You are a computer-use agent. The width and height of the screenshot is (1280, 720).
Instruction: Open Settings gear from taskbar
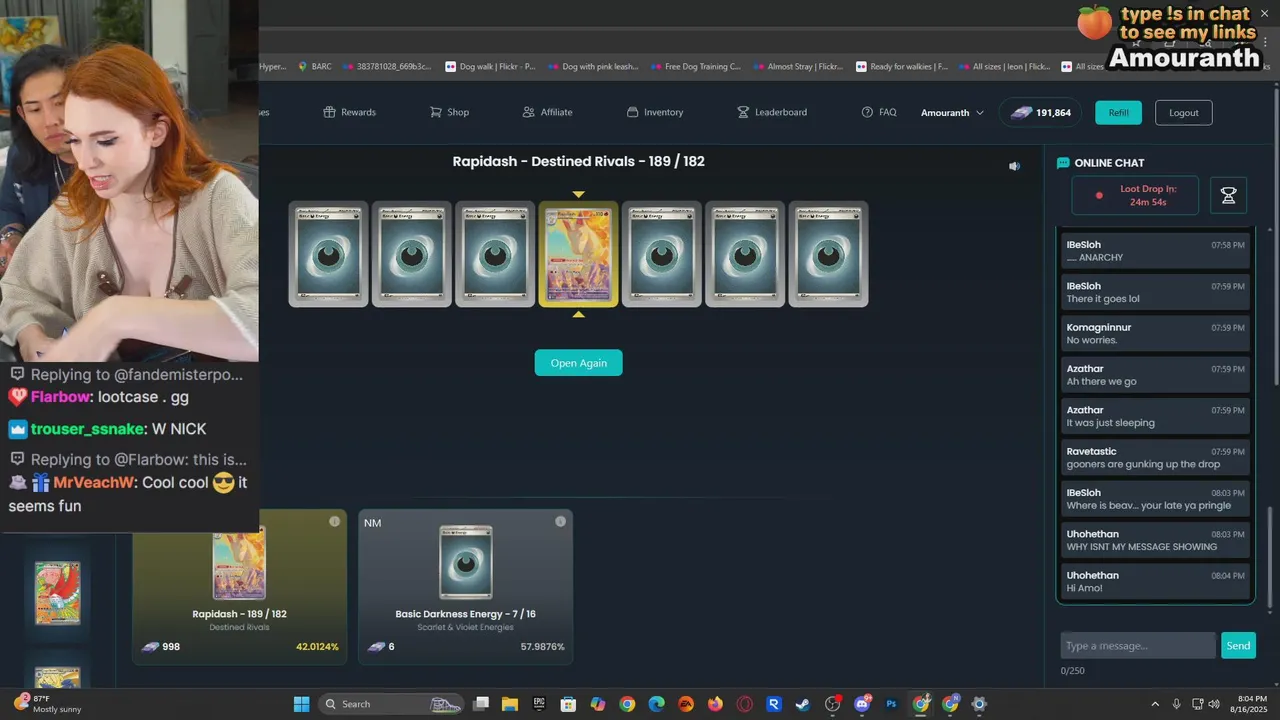coord(979,704)
